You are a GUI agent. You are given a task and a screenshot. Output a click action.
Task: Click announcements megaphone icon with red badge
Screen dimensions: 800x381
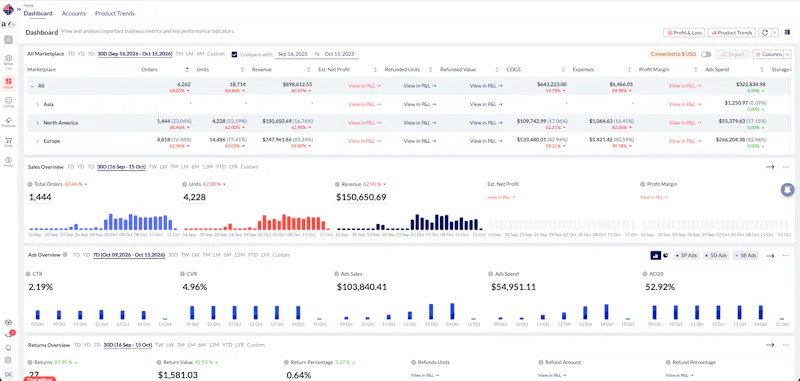[x=9, y=335]
